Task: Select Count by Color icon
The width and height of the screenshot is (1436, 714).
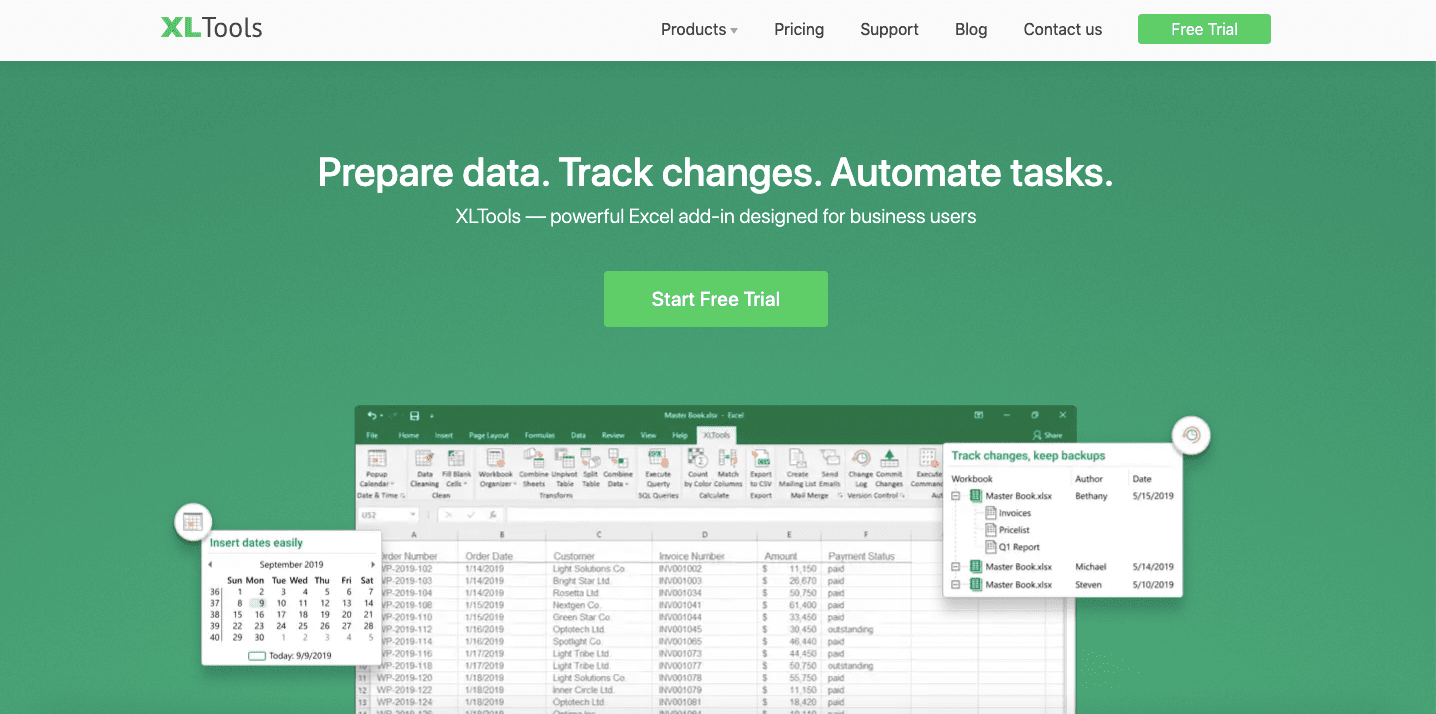Action: (698, 467)
